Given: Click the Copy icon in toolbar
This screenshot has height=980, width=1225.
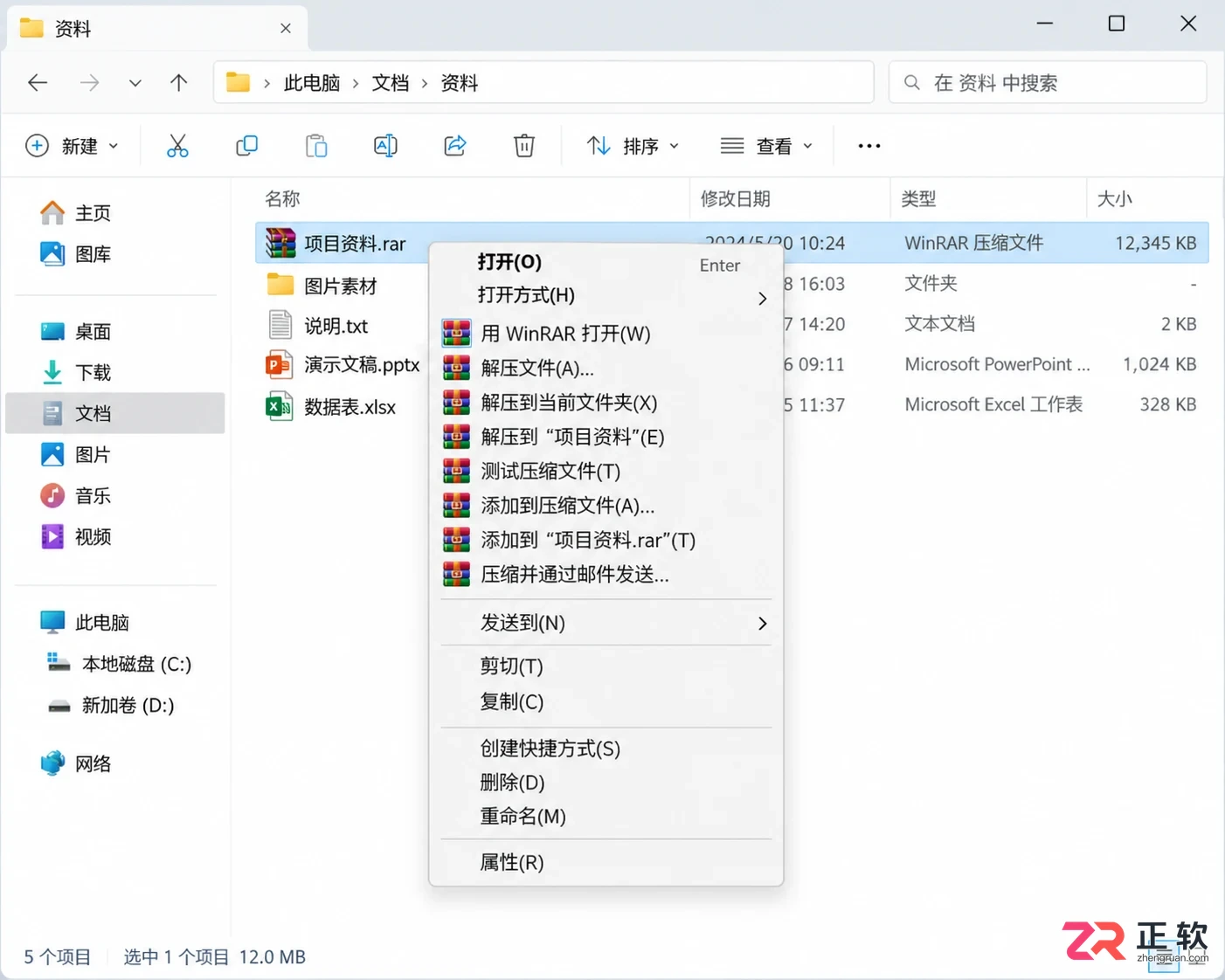Looking at the screenshot, I should pos(247,146).
